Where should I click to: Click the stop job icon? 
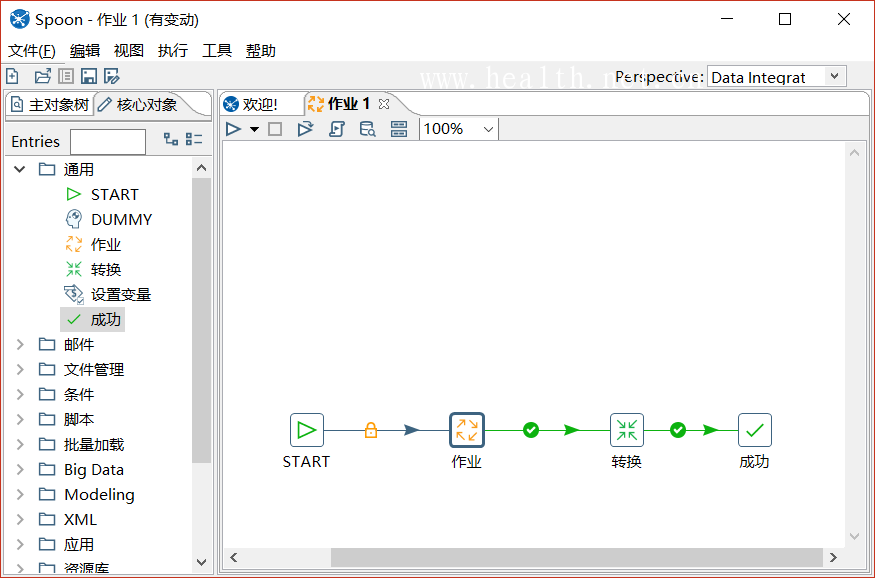pyautogui.click(x=275, y=129)
